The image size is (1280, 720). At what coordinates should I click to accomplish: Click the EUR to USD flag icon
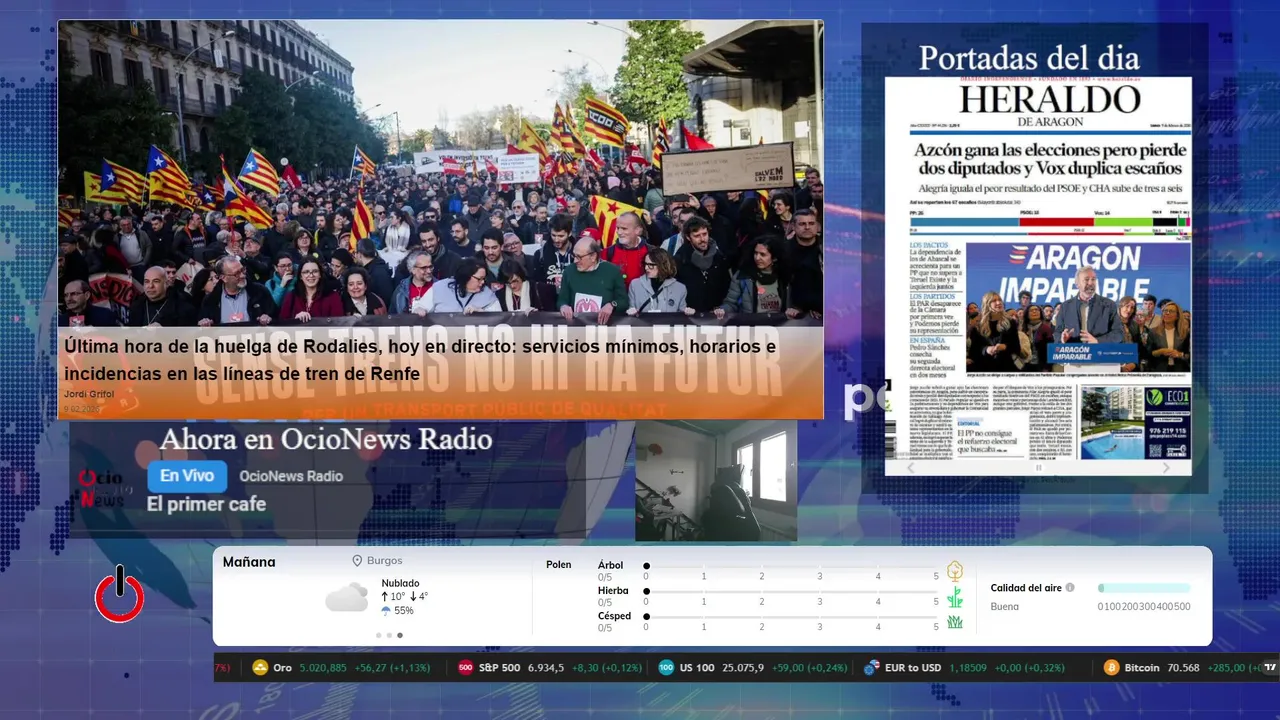click(x=872, y=667)
